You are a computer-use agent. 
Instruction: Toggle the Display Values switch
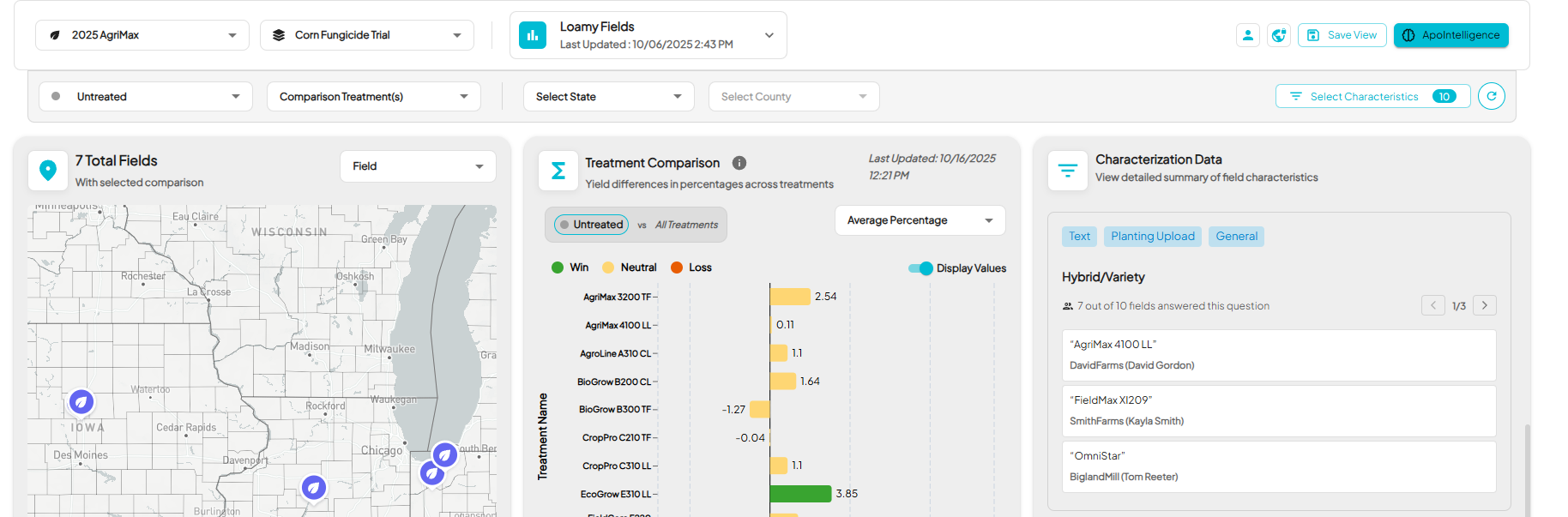920,268
